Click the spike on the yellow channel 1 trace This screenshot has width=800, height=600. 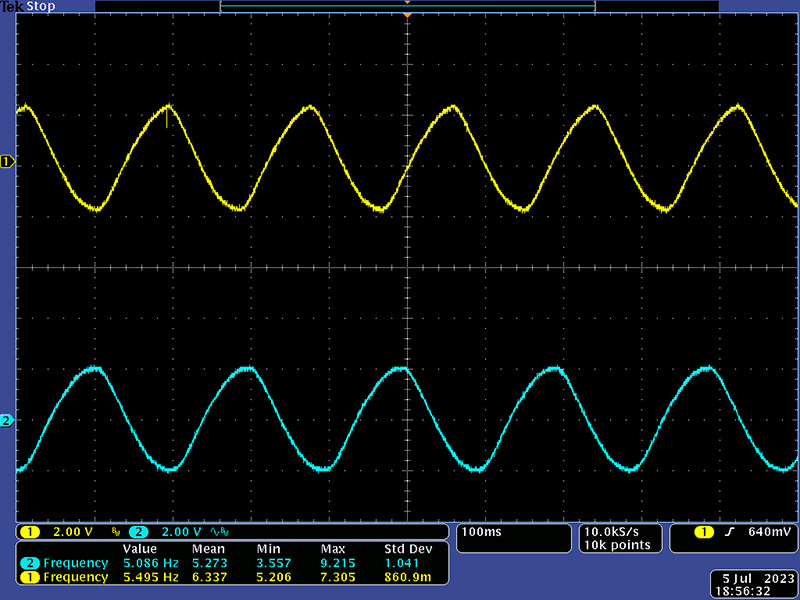pos(166,116)
